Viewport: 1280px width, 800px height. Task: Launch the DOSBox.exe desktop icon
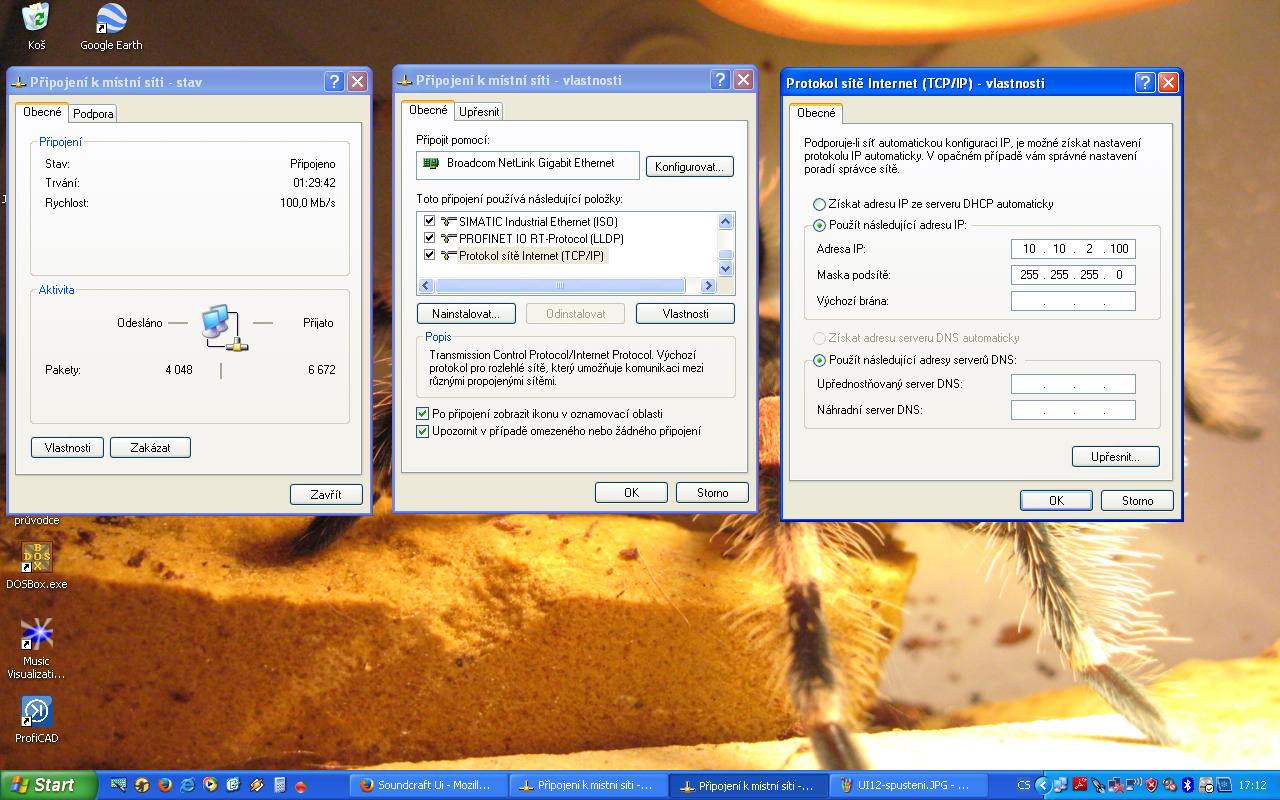pyautogui.click(x=37, y=559)
